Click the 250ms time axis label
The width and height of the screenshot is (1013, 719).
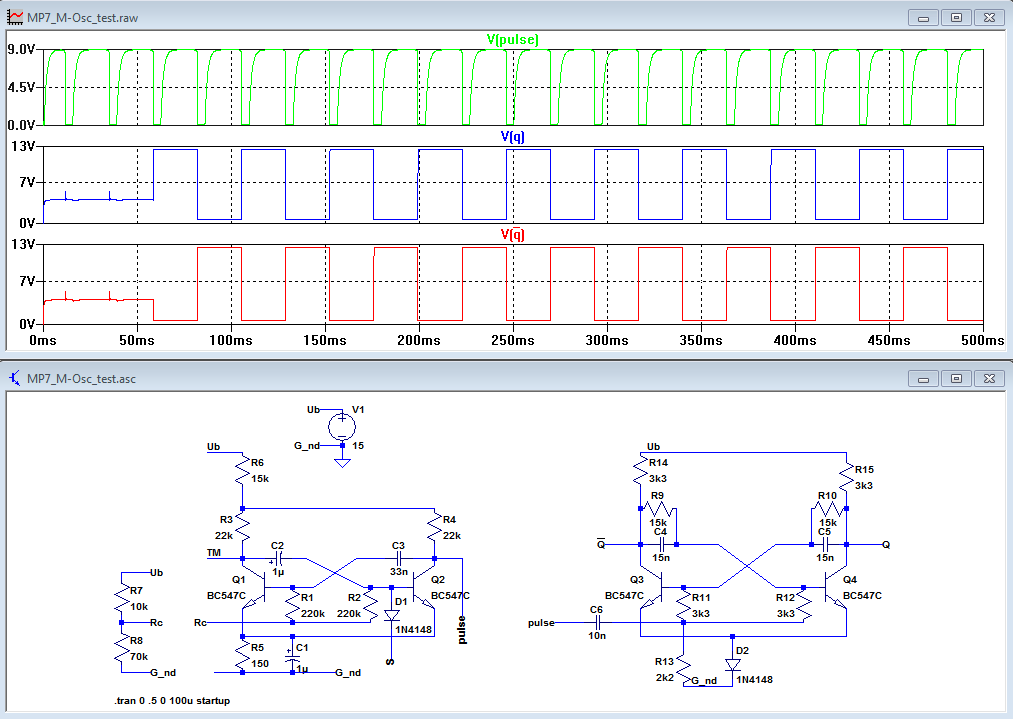512,340
